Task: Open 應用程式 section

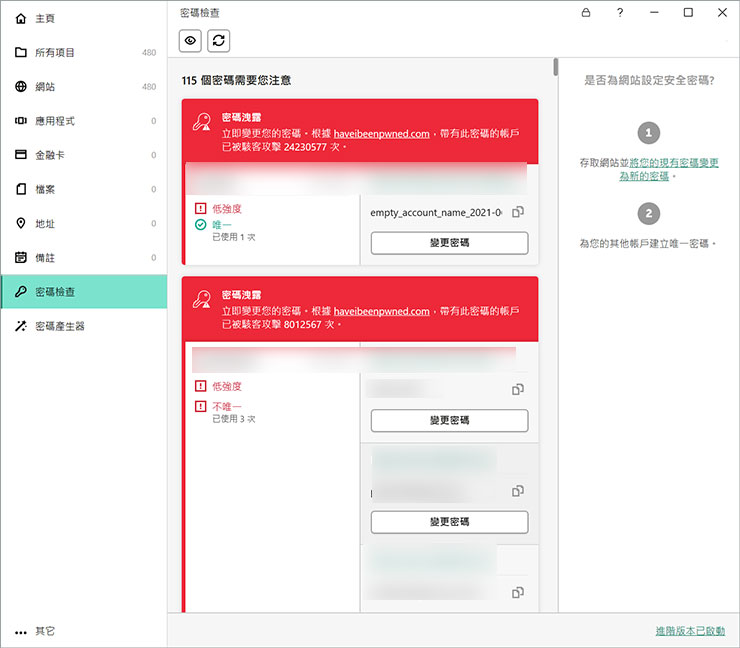Action: (84, 121)
